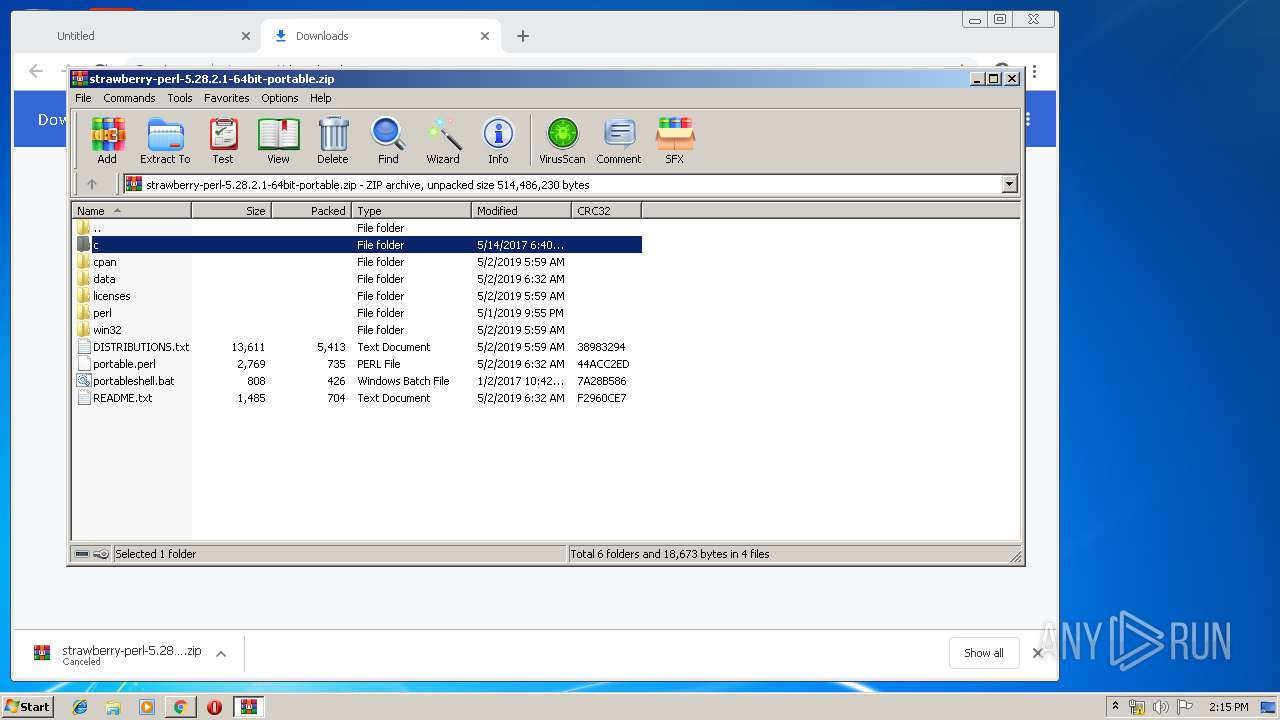Image resolution: width=1280 pixels, height=720 pixels.
Task: Sort by the Packed column header
Action: pos(311,210)
